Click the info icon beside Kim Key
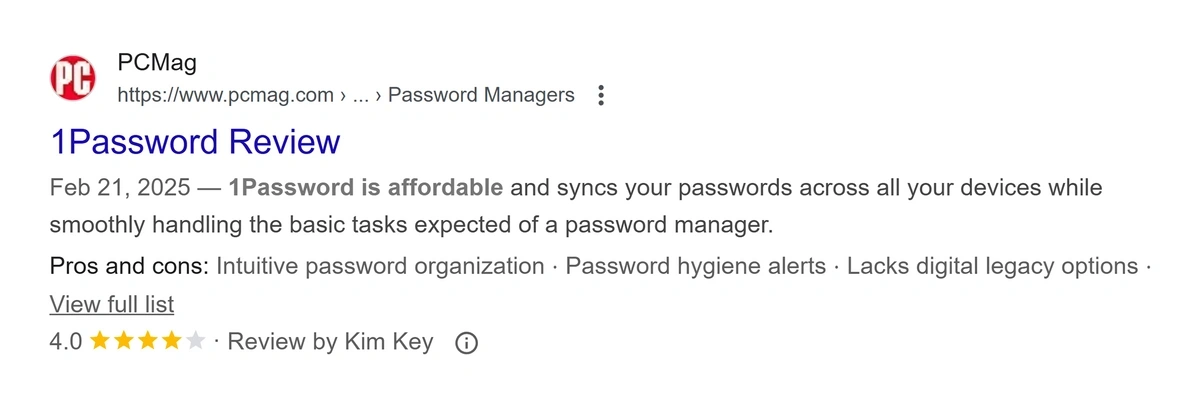Image resolution: width=1200 pixels, height=405 pixels. 466,343
